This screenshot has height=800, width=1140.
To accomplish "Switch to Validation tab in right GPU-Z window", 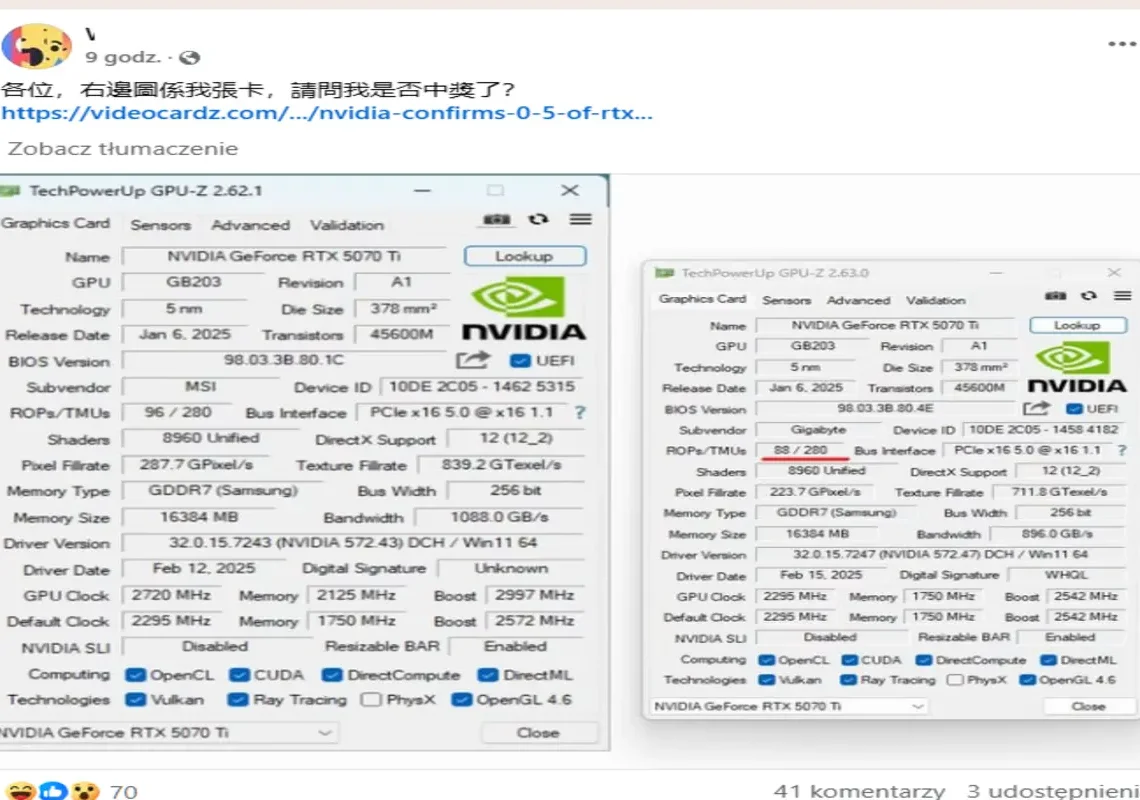I will (936, 300).
